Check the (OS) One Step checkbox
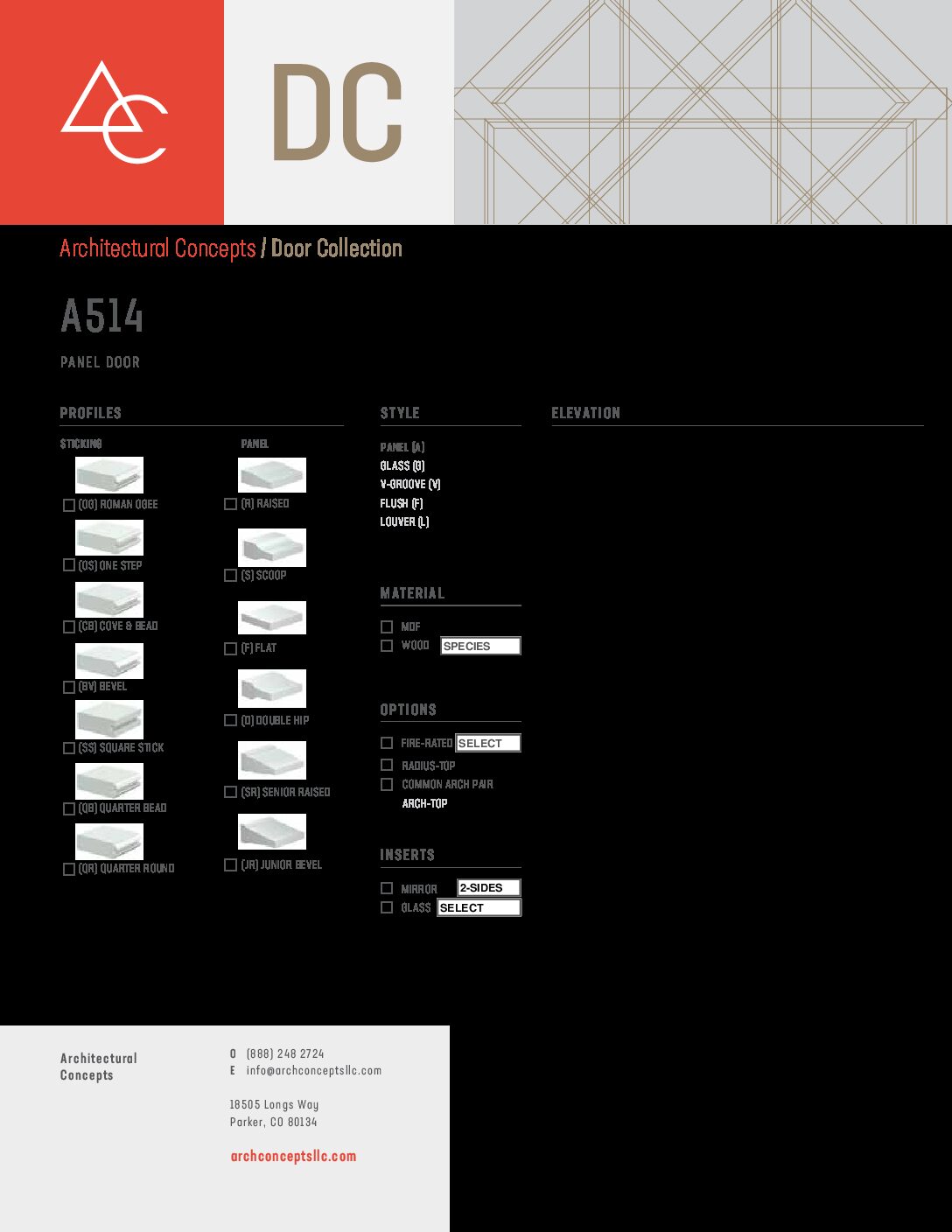Viewport: 952px width, 1232px height. click(x=69, y=565)
